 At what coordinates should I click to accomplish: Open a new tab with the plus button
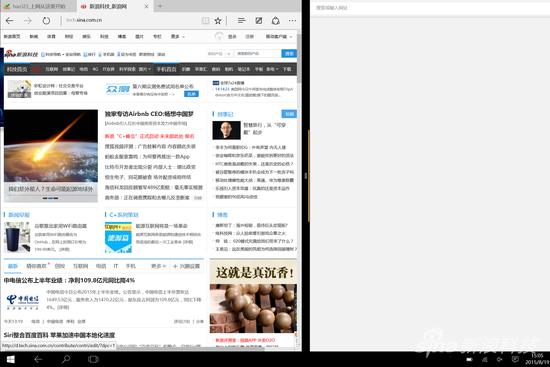tap(160, 6)
